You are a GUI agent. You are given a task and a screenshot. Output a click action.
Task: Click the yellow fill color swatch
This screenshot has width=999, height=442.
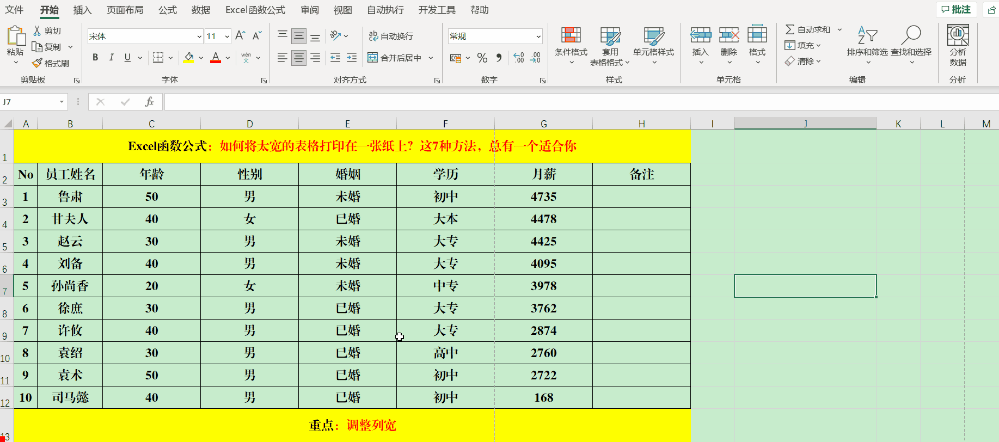click(188, 57)
